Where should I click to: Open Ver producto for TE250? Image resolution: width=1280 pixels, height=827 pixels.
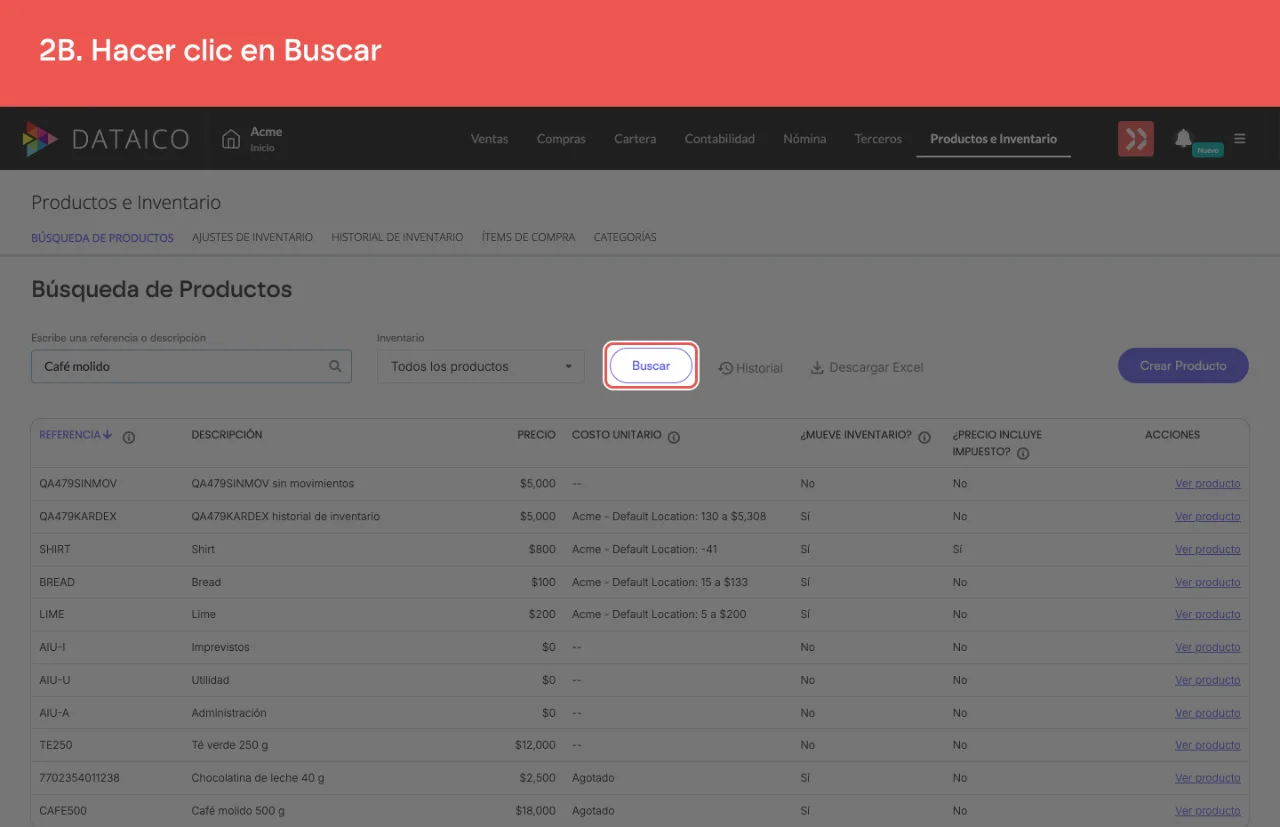coord(1207,745)
